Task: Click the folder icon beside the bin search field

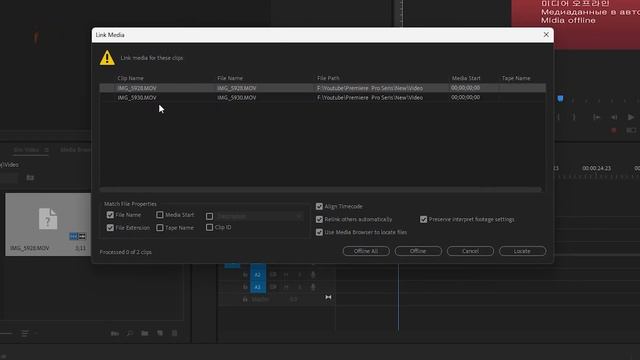Action: click(x=30, y=178)
